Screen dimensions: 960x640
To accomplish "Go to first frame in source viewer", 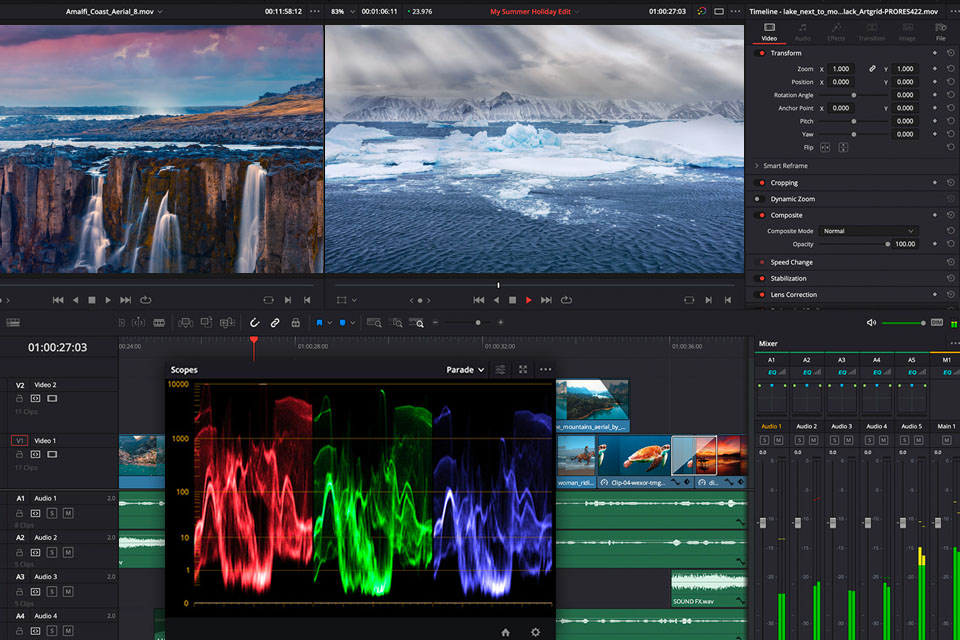I will click(58, 300).
